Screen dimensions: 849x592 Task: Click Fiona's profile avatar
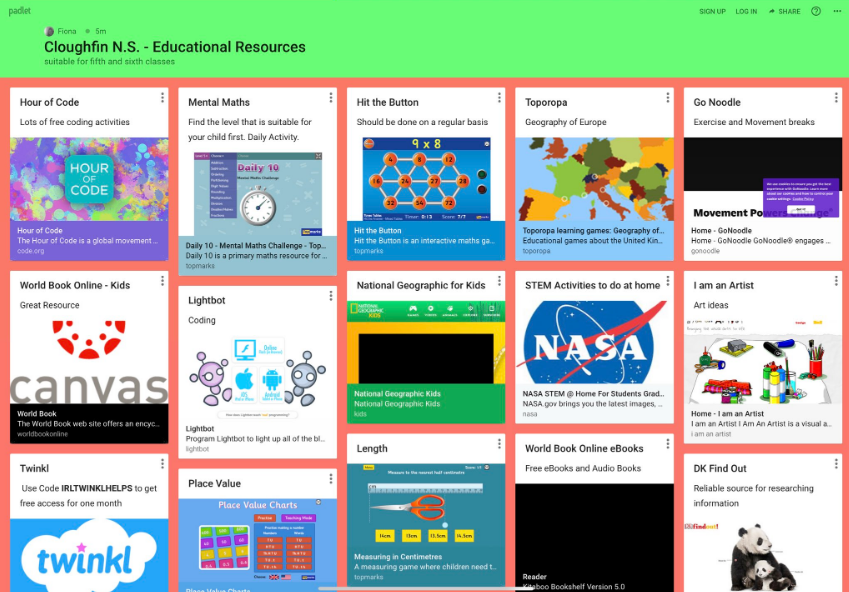tap(47, 31)
